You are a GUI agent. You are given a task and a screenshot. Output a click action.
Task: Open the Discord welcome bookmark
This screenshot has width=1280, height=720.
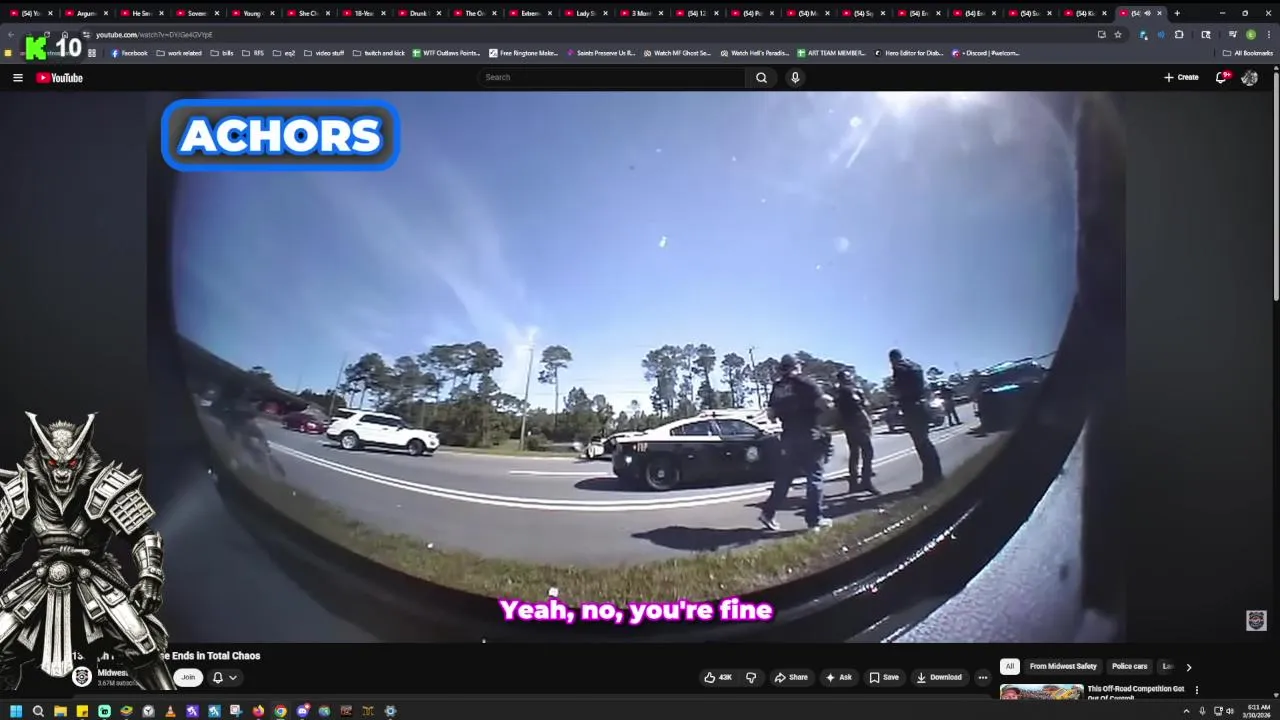click(x=986, y=53)
